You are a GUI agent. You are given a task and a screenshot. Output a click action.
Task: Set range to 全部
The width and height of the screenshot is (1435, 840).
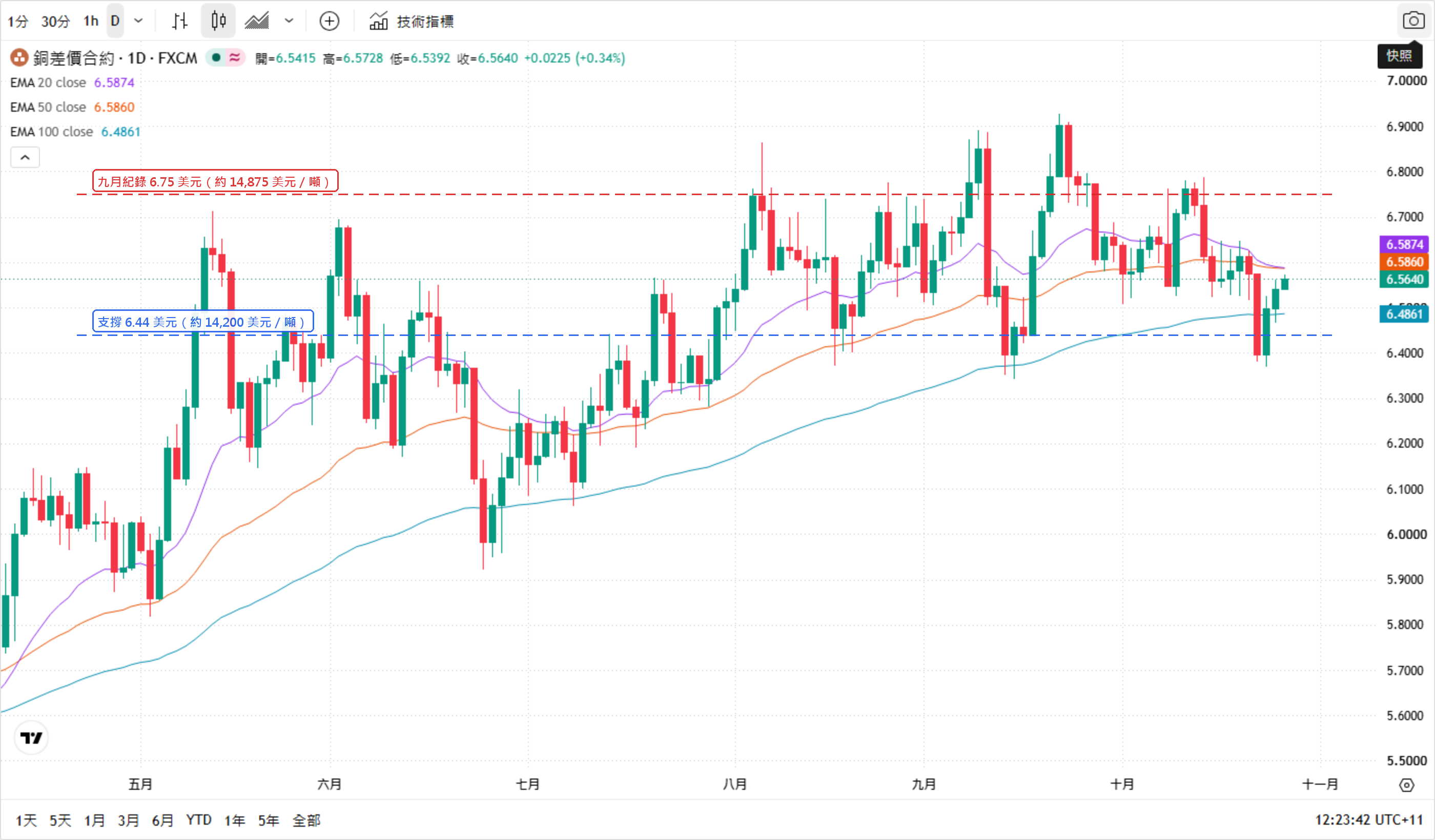[x=306, y=820]
